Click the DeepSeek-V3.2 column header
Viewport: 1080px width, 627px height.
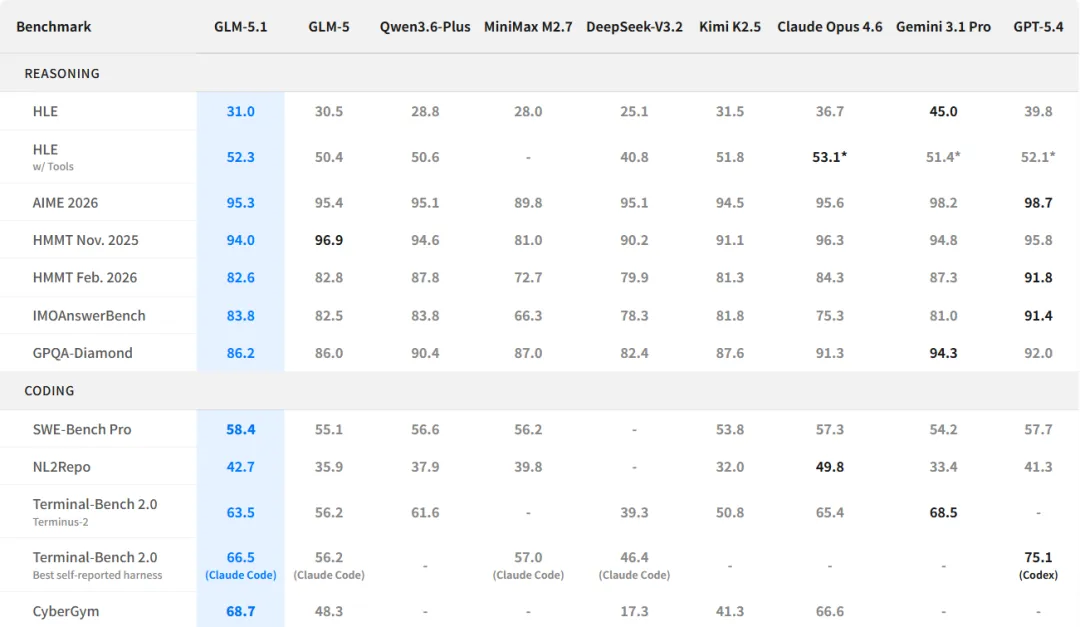(634, 27)
